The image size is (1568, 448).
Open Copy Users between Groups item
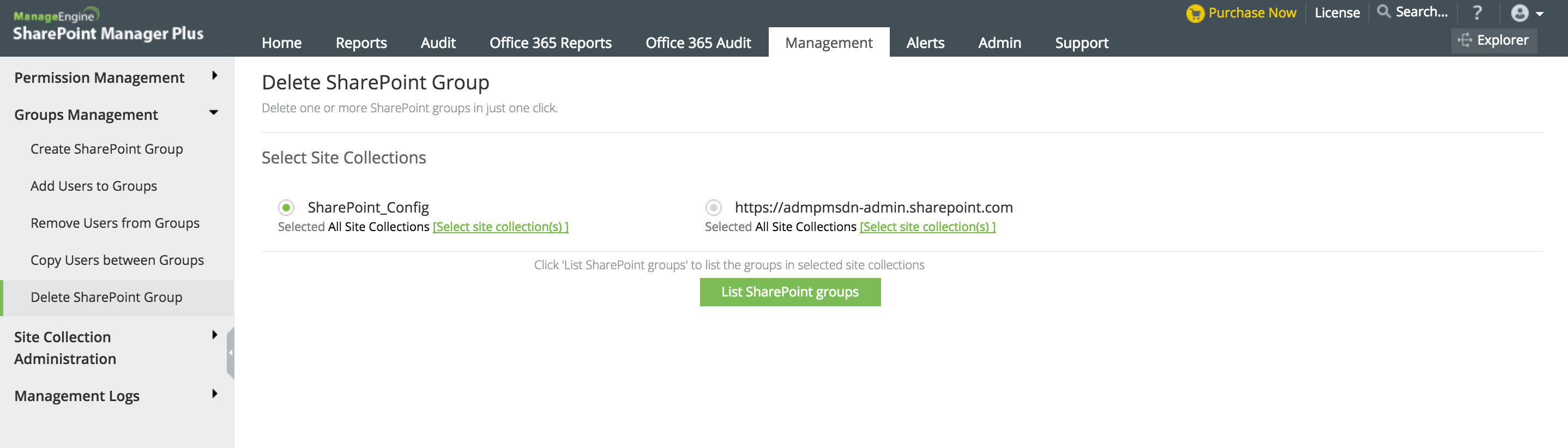[x=117, y=261]
